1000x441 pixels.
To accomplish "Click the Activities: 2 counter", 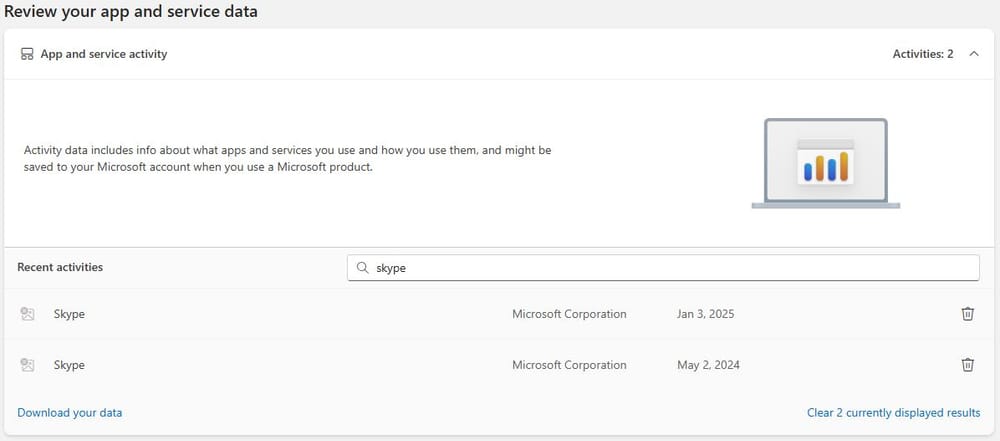I will pos(923,54).
